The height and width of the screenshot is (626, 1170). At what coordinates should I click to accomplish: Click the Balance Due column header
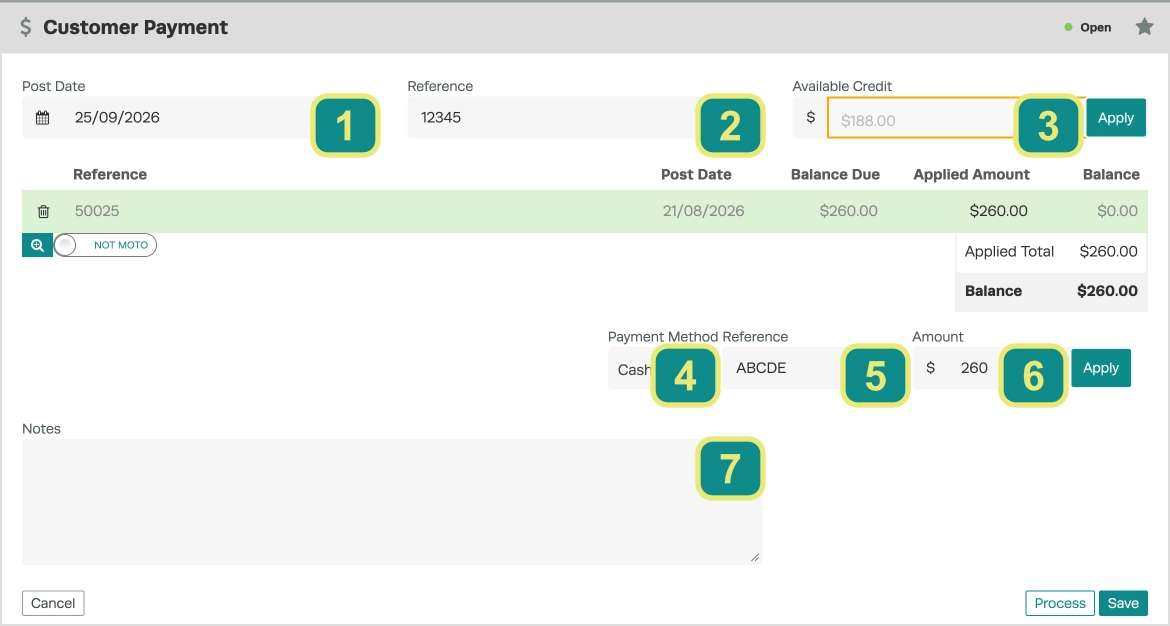[x=835, y=175]
